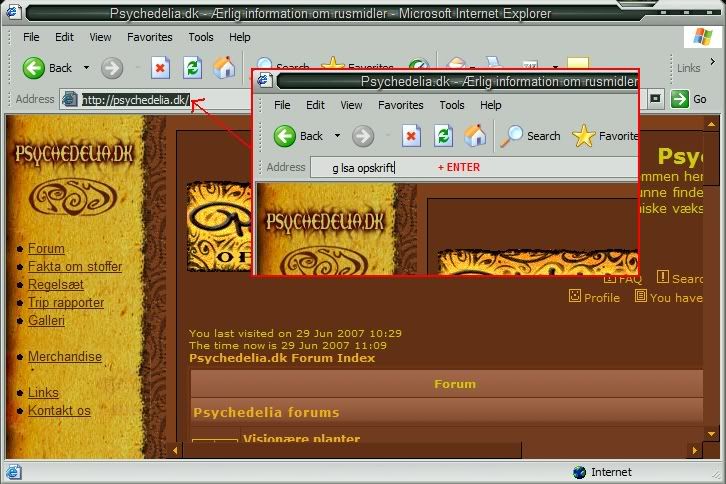Screen dimensions: 726x484
Task: Click the exclamation icon beside forum Search
Action: point(663,277)
